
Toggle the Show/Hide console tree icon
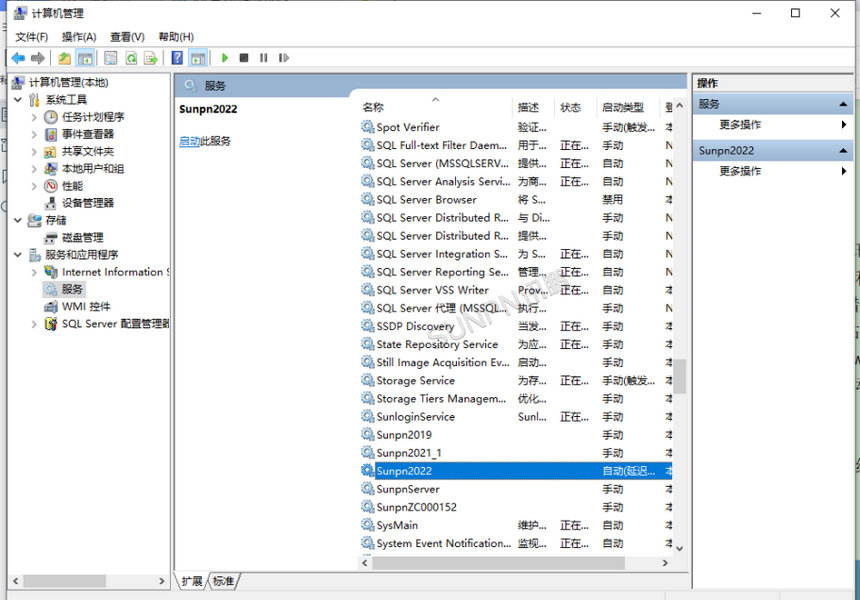pyautogui.click(x=85, y=58)
